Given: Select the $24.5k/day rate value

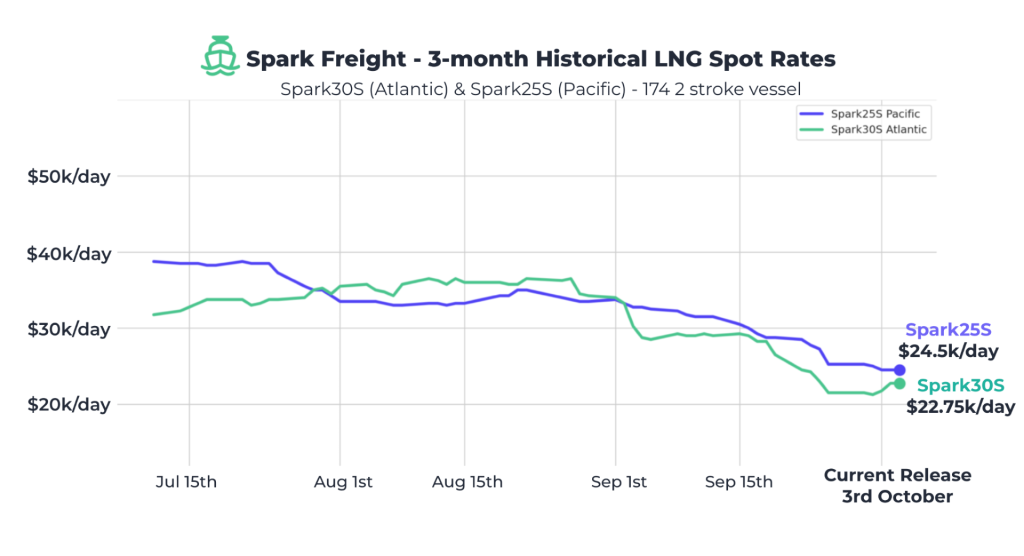Looking at the screenshot, I should pos(948,352).
